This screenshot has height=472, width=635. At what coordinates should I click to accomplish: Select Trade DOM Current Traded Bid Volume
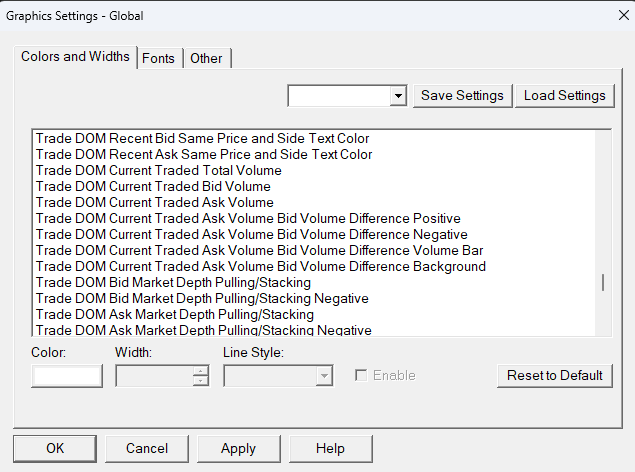(x=153, y=186)
